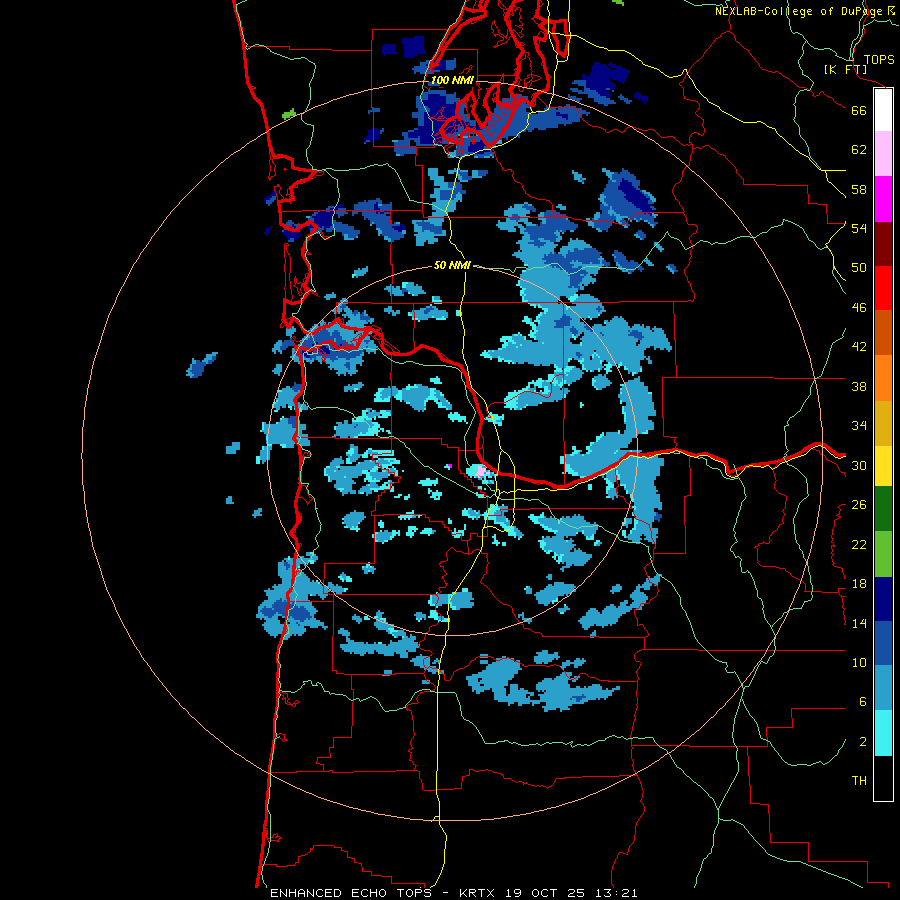Click the legend value 50

(x=859, y=268)
